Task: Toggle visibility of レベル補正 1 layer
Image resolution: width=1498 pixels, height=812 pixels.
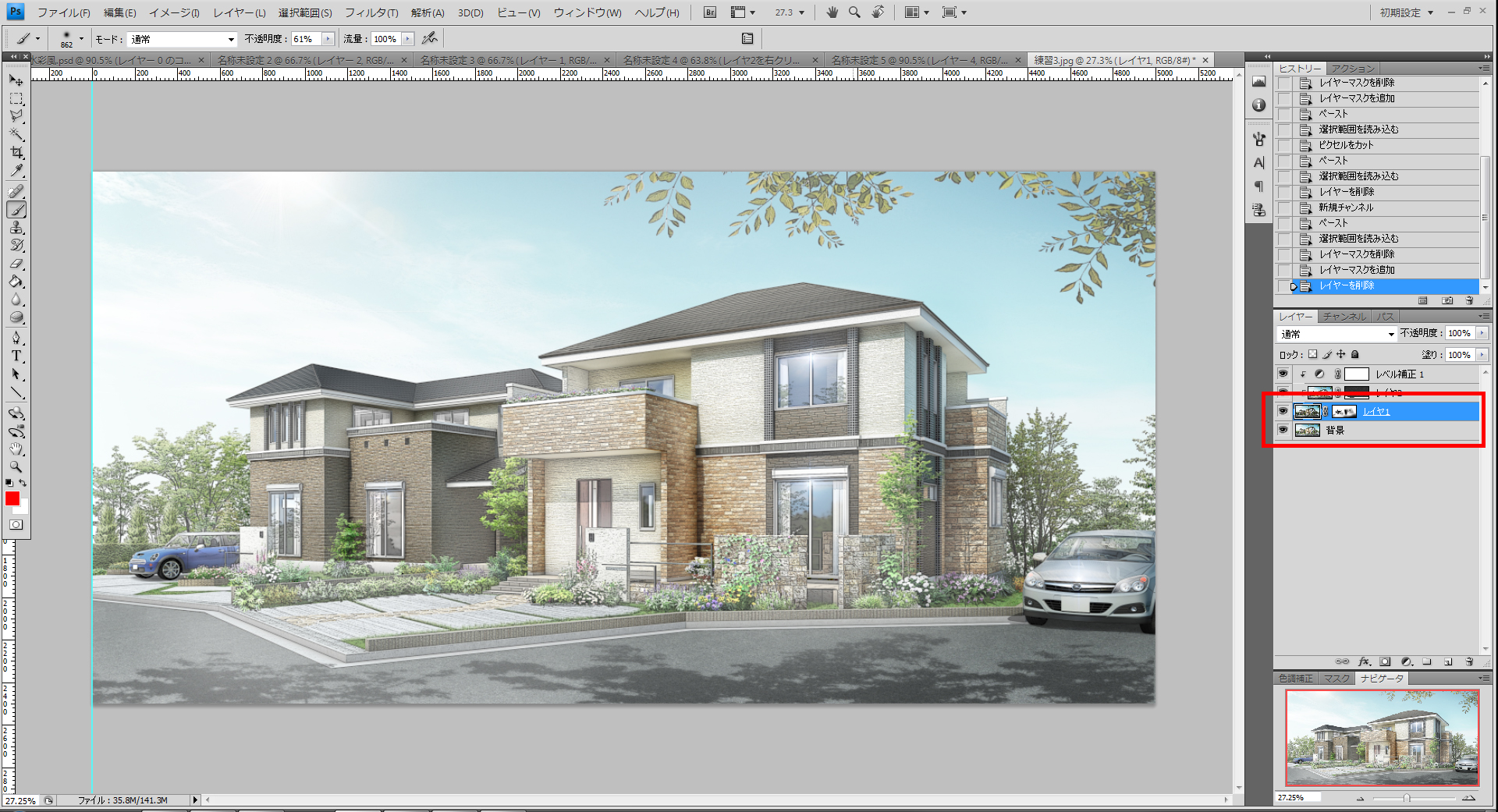Action: pos(1283,374)
